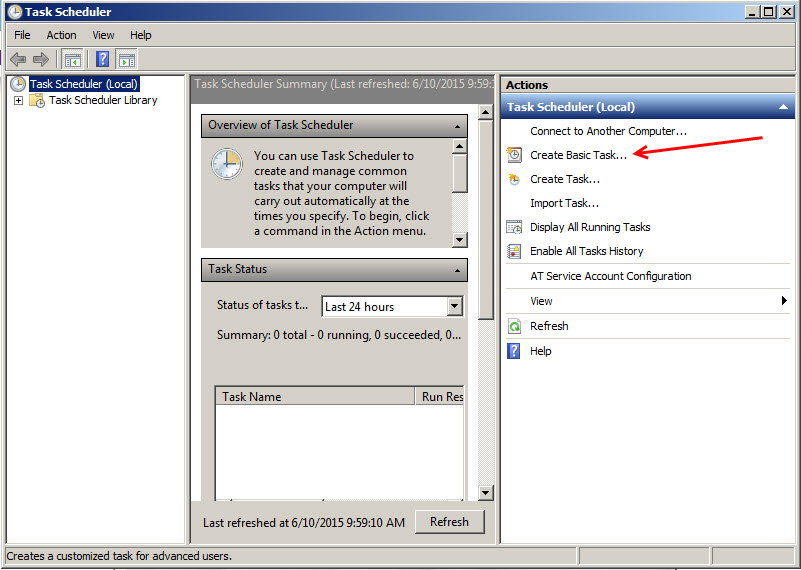
Task: Click the 'Status of tasks t...' label
Action: pyautogui.click(x=262, y=305)
